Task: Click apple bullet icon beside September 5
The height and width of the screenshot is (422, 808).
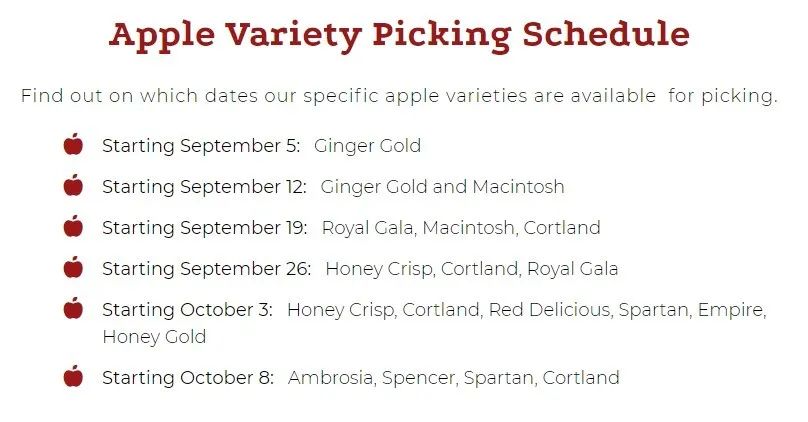Action: point(73,144)
